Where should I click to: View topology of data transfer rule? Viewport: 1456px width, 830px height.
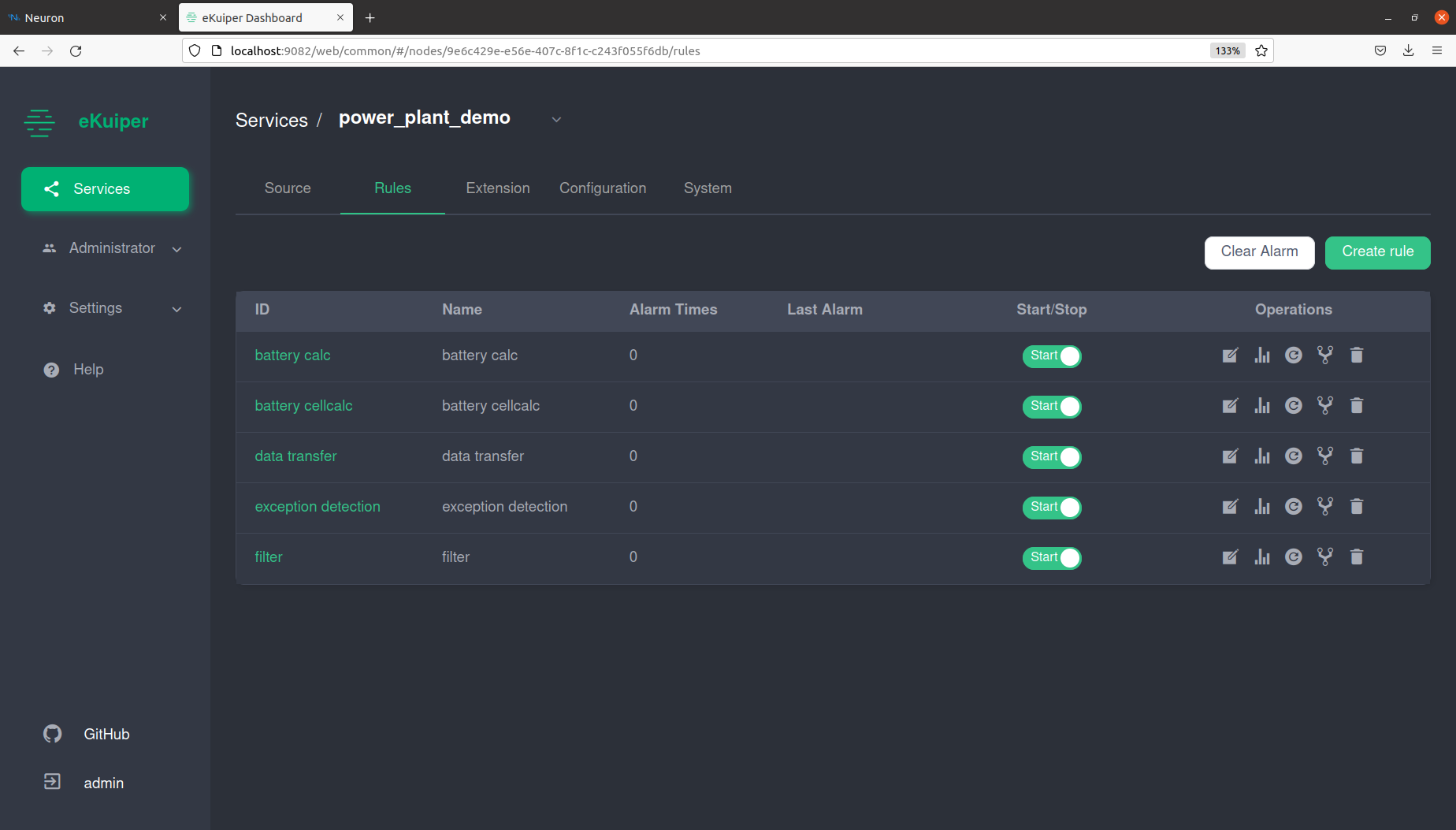1325,456
